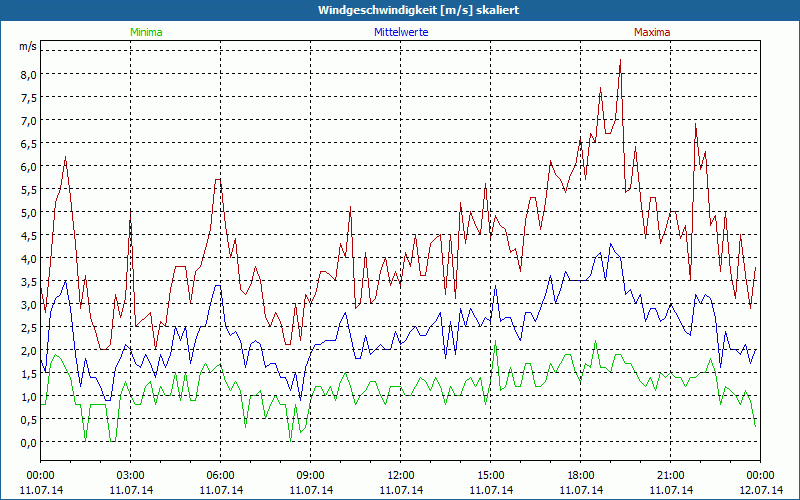Click the 3,0 y-axis value
The image size is (800, 500).
[29, 304]
